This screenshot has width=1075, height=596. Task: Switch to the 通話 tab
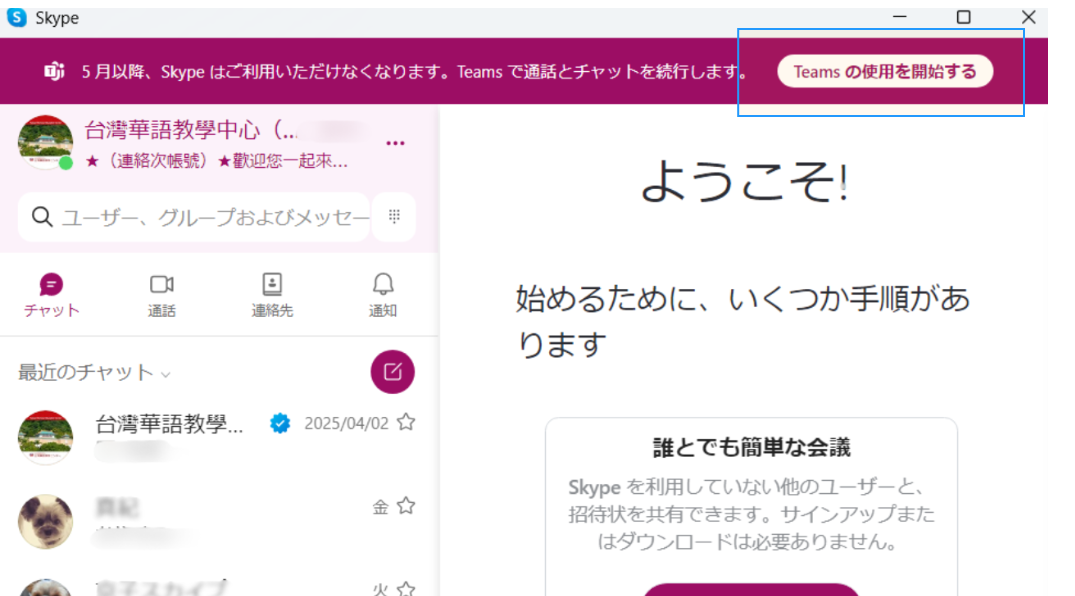pyautogui.click(x=161, y=295)
